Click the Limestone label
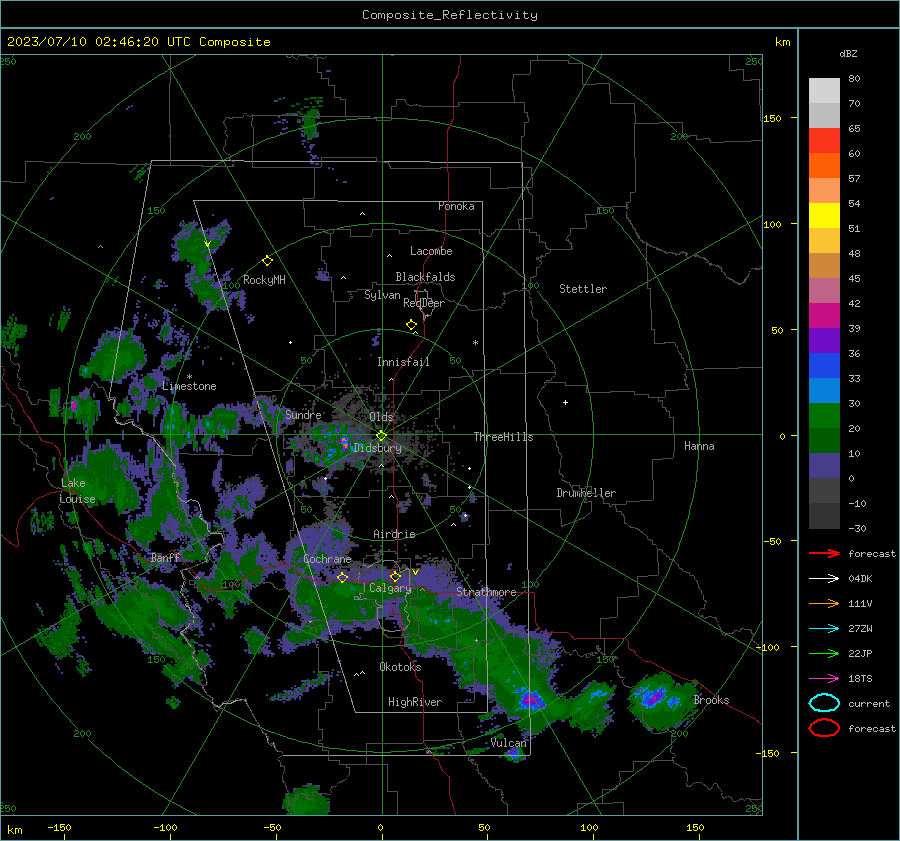The image size is (900, 841). (x=189, y=386)
